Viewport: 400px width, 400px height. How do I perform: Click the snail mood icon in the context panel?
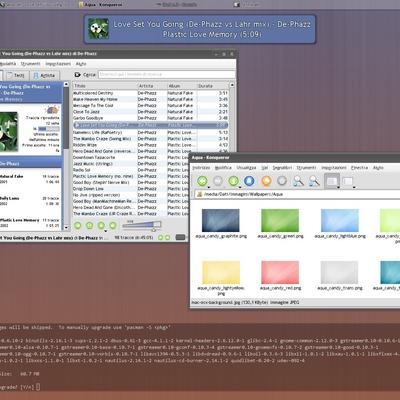52,110
